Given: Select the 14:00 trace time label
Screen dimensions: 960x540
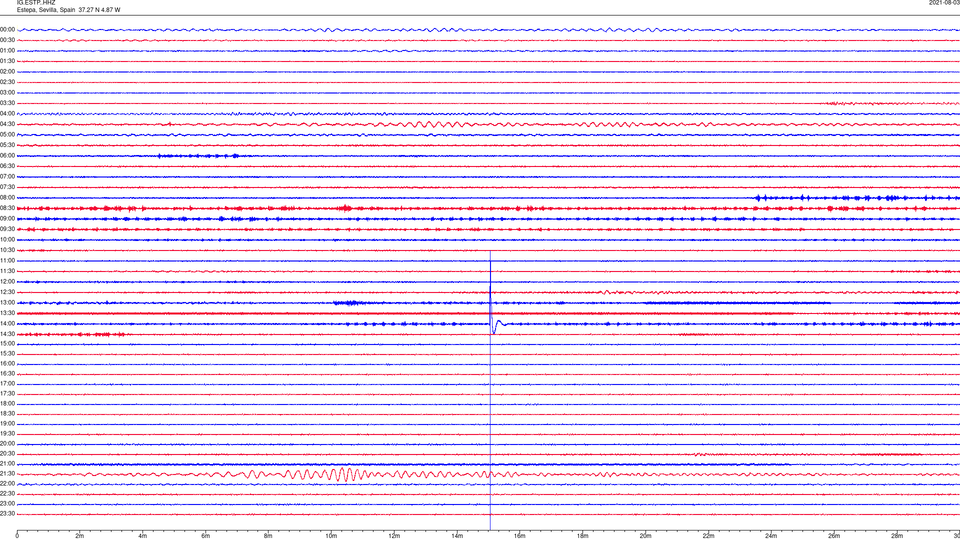Looking at the screenshot, I should coord(7,324).
